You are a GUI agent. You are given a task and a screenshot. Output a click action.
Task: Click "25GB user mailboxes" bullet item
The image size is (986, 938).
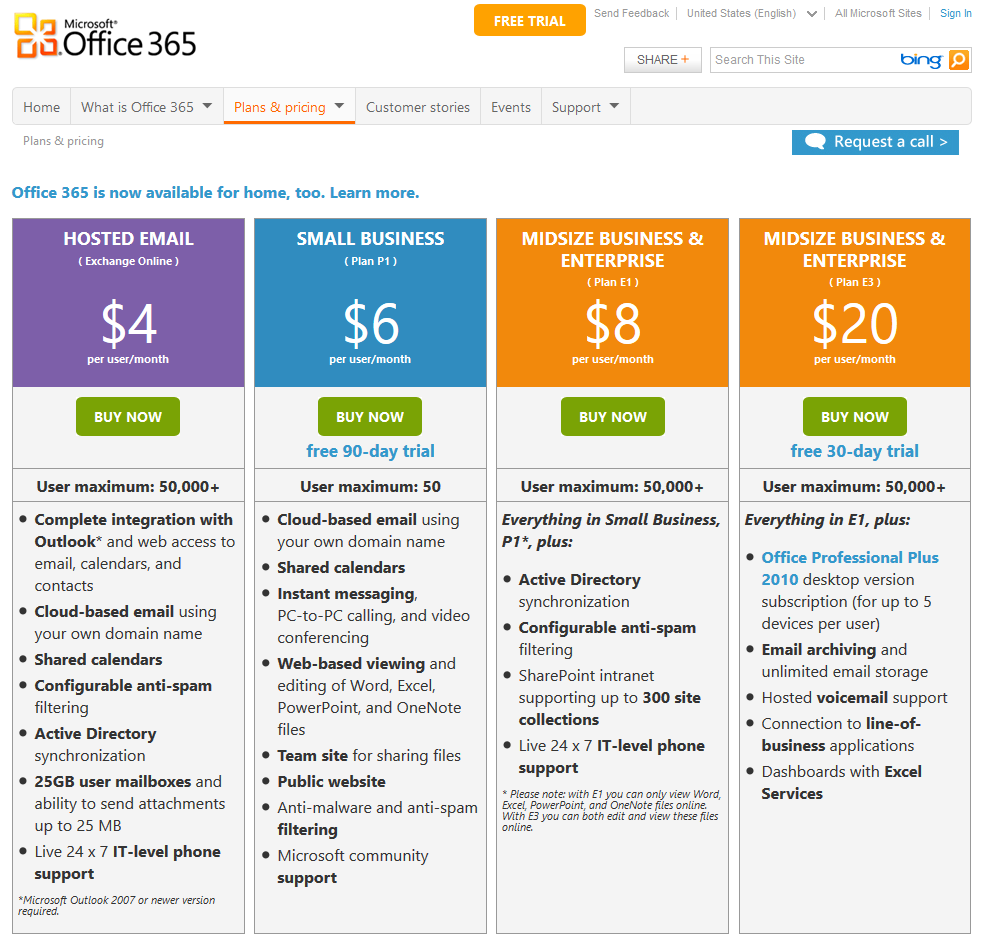pos(130,803)
